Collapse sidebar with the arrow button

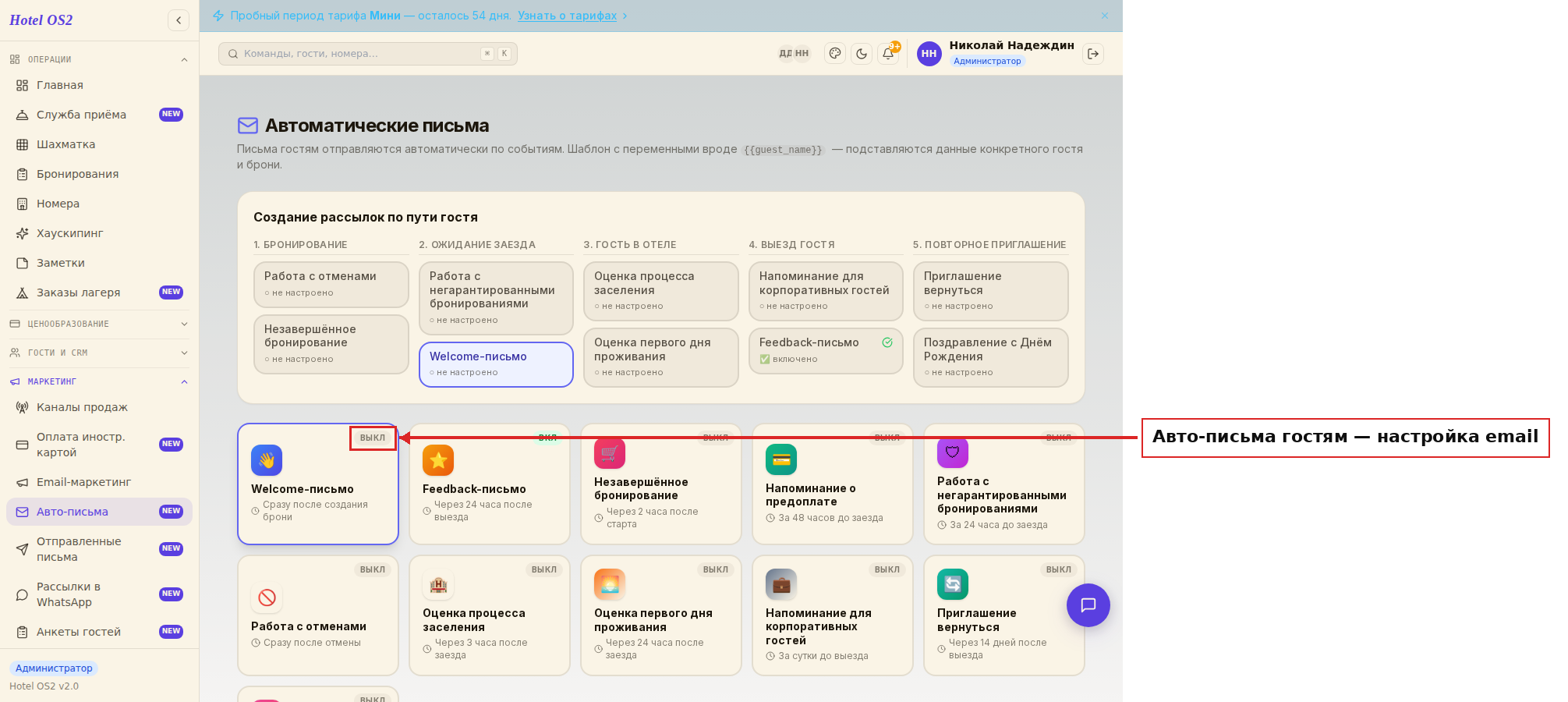[x=179, y=20]
